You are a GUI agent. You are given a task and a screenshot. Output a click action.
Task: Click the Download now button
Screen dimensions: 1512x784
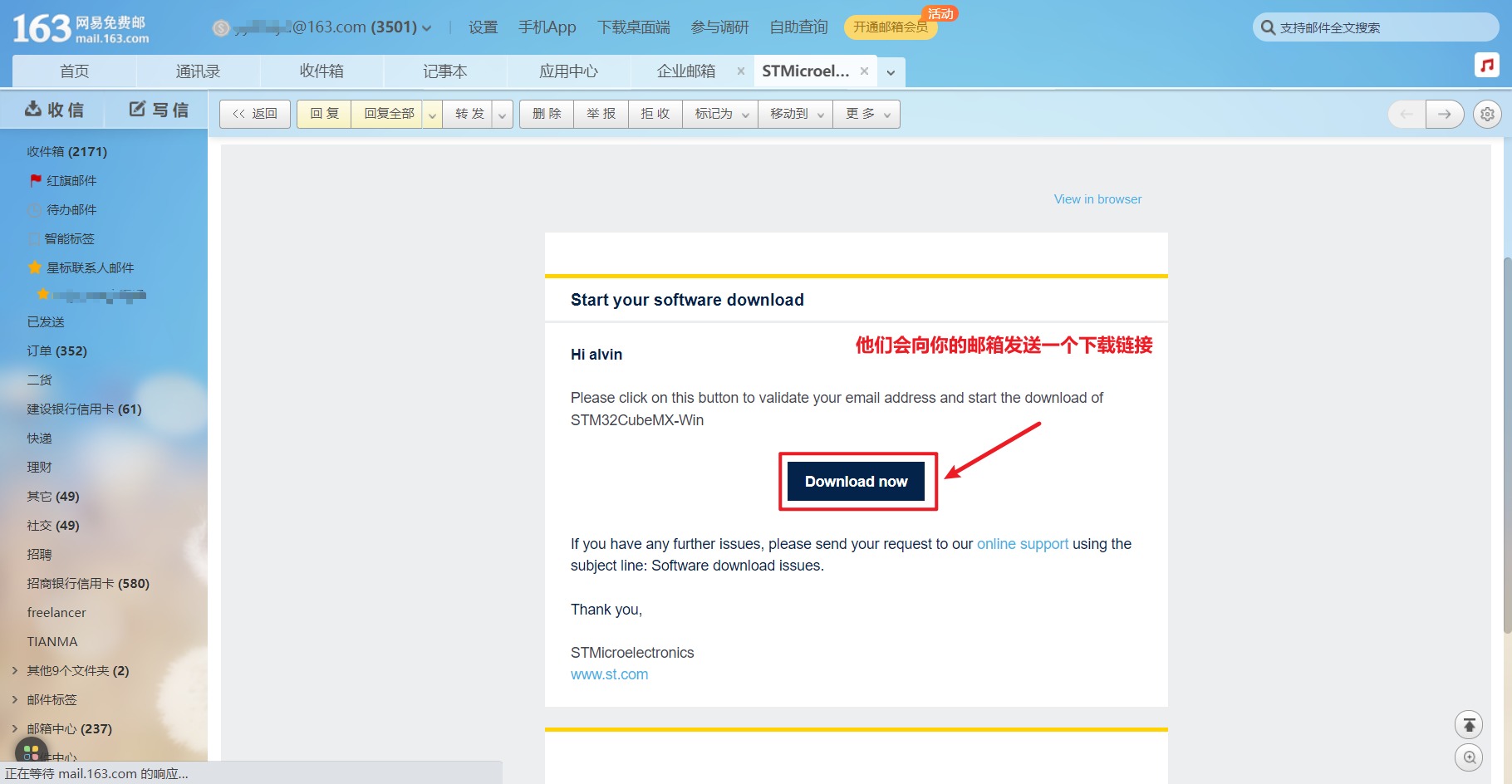[856, 482]
